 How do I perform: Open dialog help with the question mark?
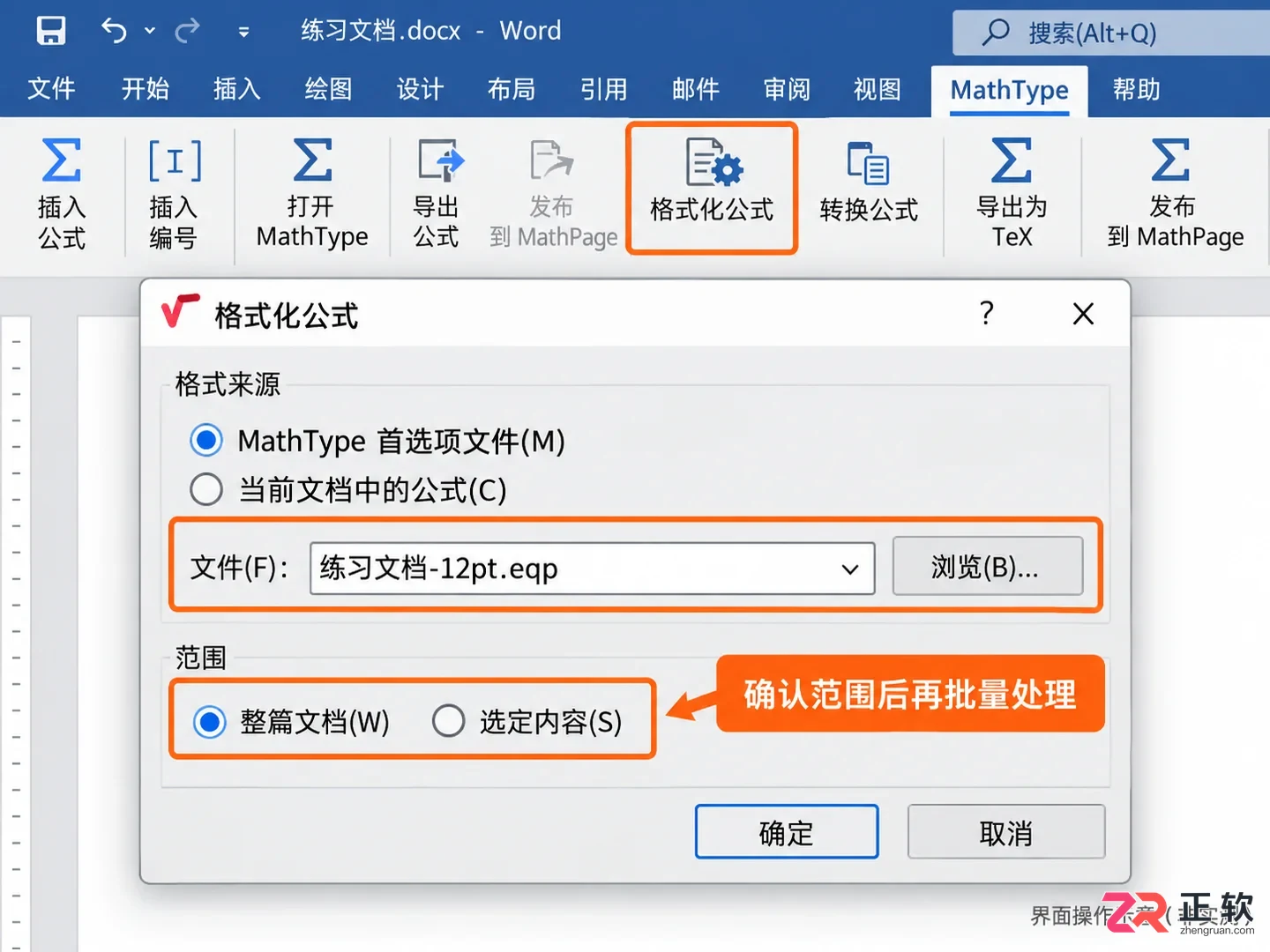[987, 313]
